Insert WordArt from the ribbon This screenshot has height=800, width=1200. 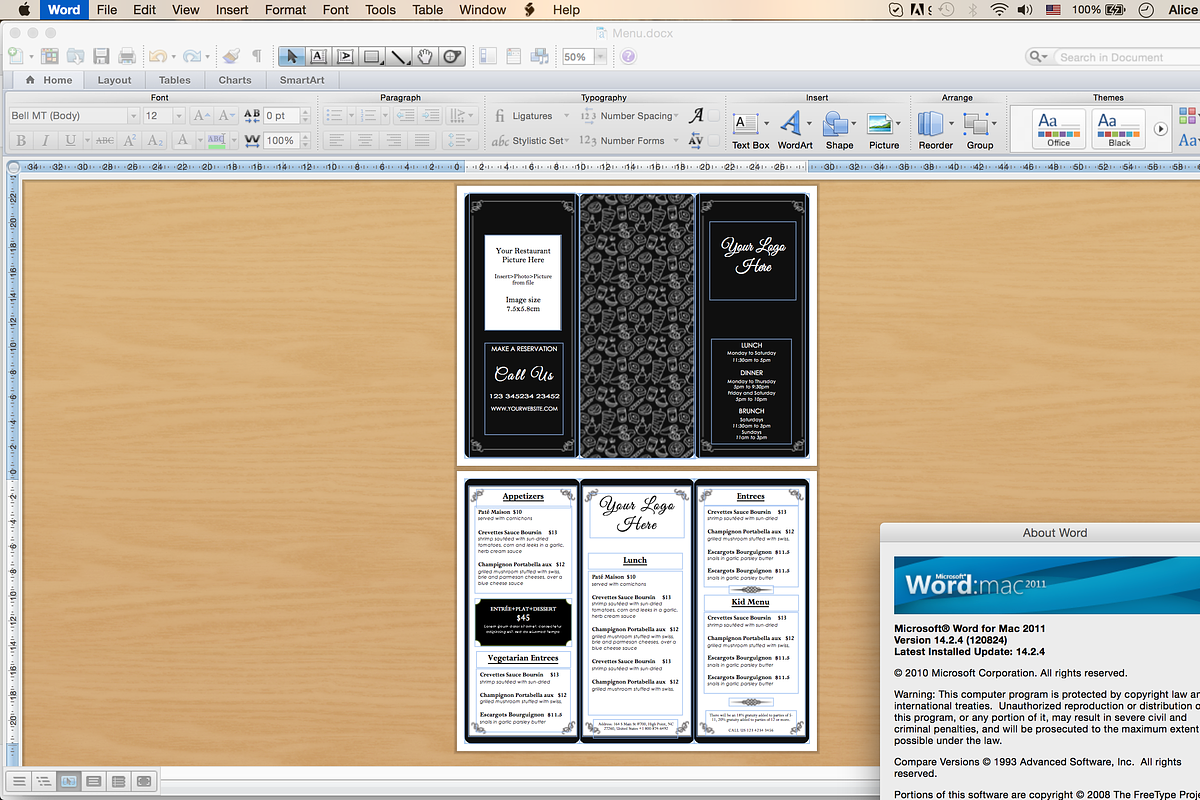795,129
